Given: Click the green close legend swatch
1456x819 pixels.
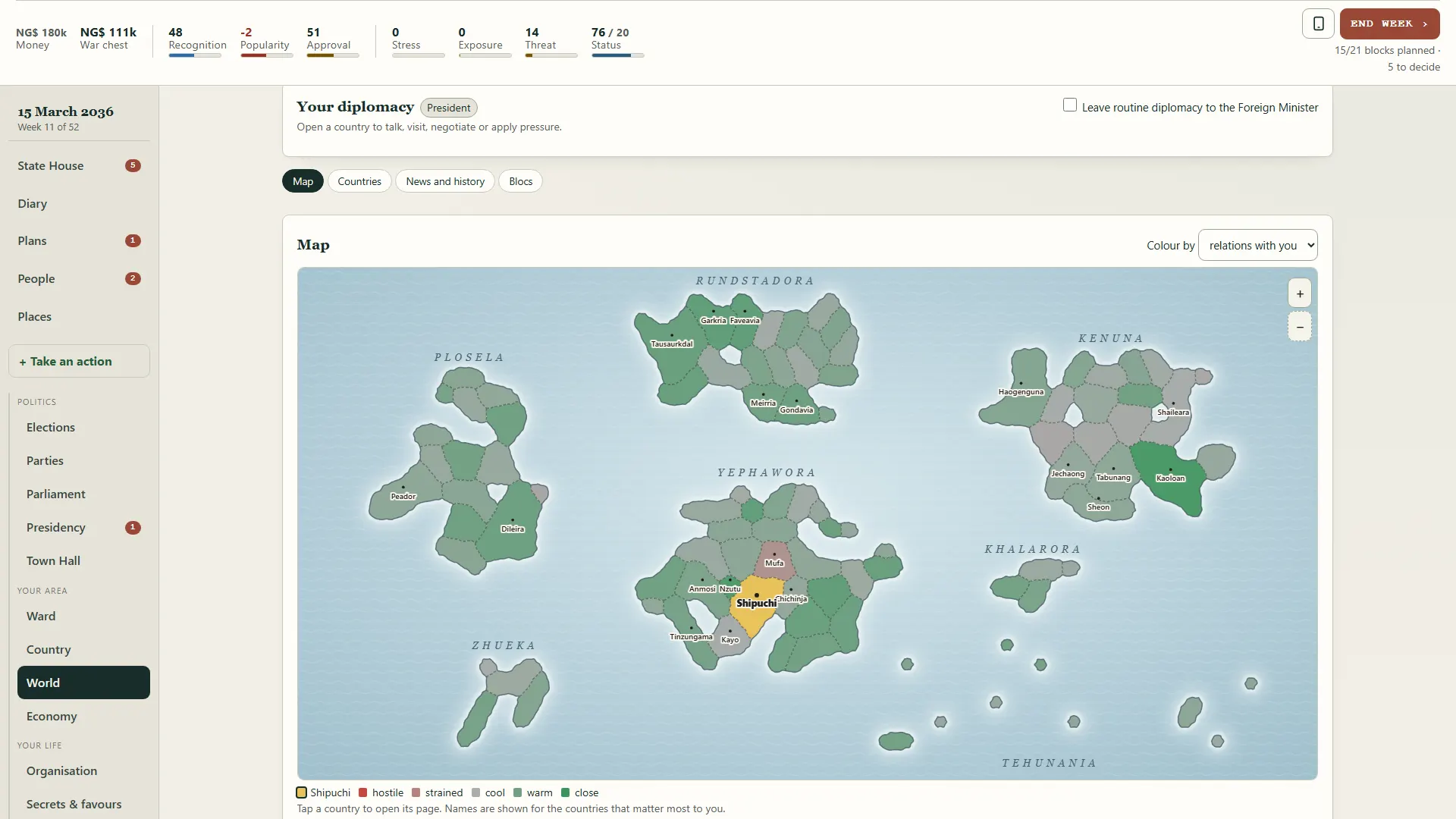Looking at the screenshot, I should coord(565,792).
